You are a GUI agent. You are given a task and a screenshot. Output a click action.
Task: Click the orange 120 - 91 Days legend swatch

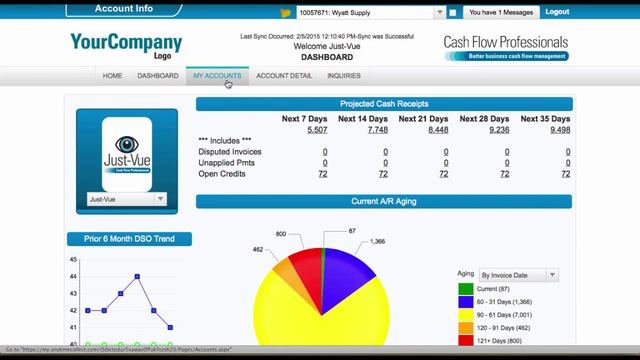[466, 328]
